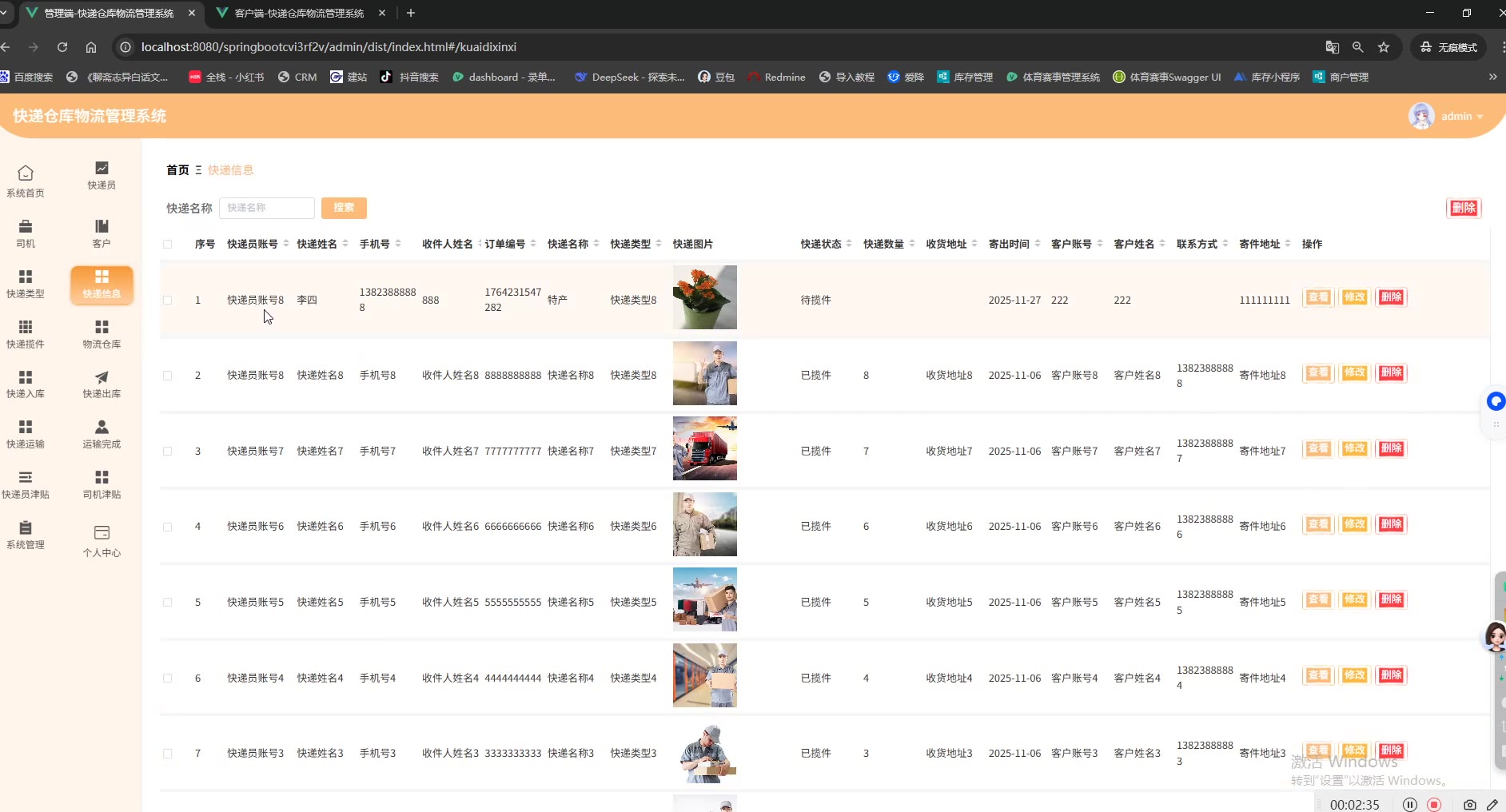Check the row for 快递名称4

coord(167,679)
